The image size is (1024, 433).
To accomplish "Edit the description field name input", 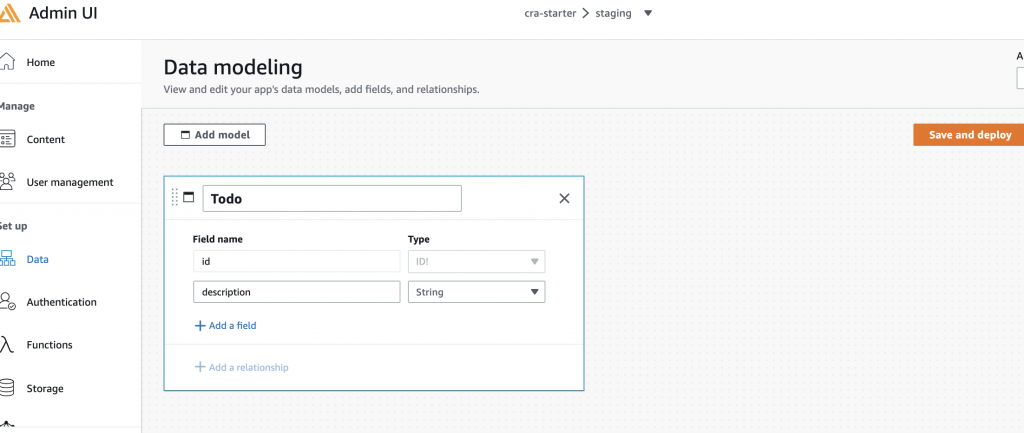I will click(296, 292).
